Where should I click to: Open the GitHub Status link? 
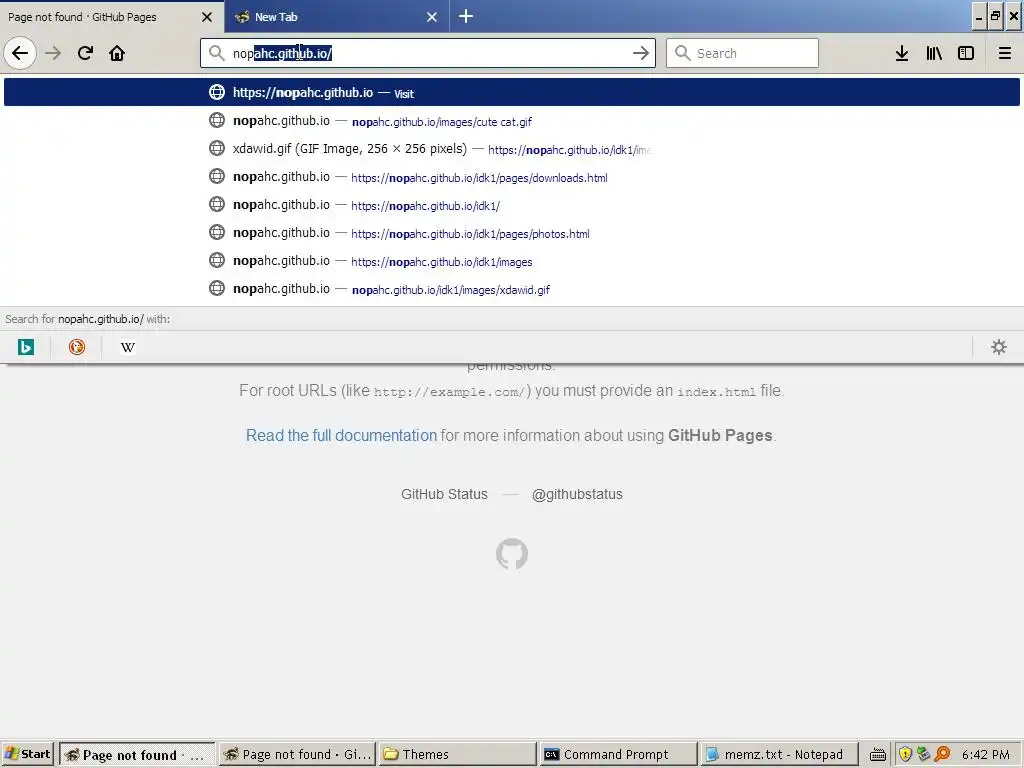444,494
